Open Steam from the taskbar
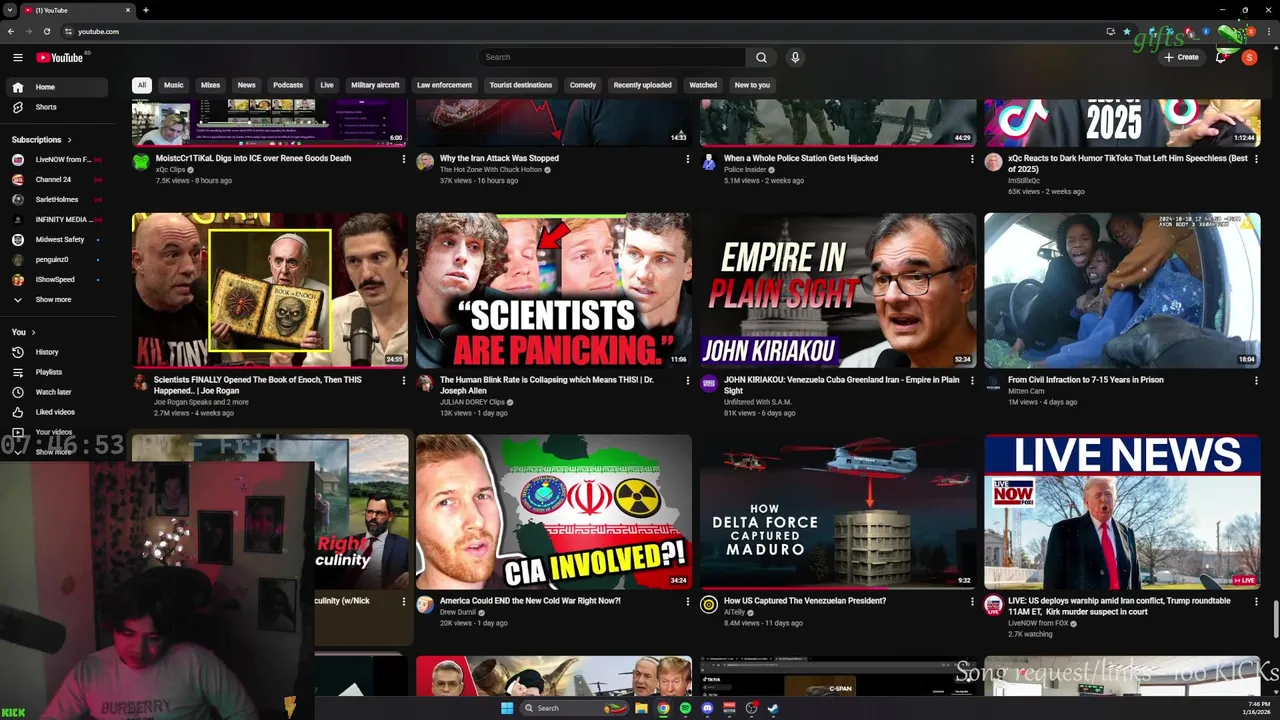 pyautogui.click(x=773, y=708)
